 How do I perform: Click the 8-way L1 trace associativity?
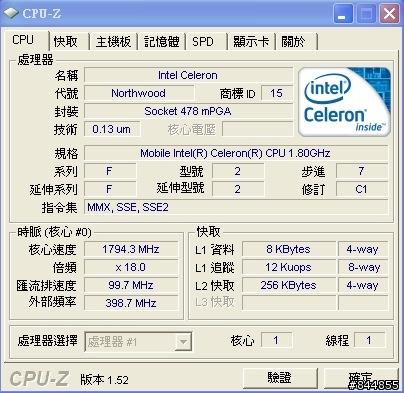pyautogui.click(x=363, y=267)
